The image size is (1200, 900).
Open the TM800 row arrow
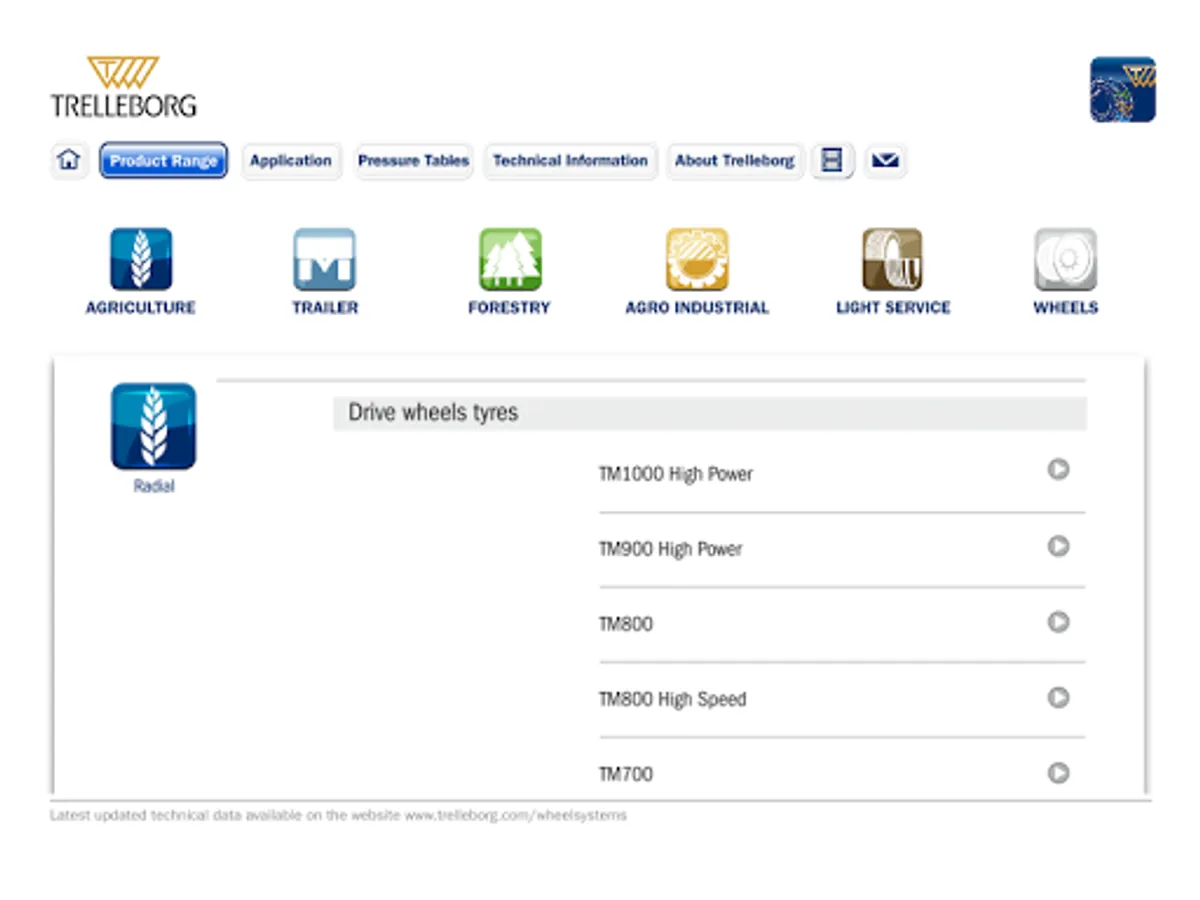point(1058,622)
